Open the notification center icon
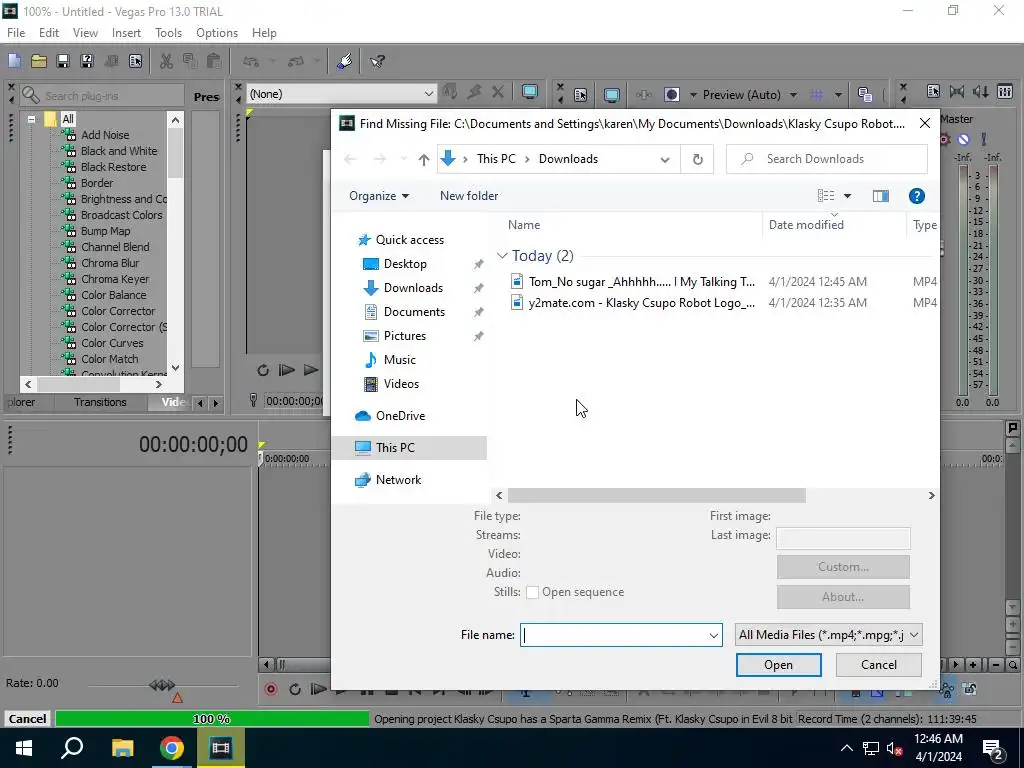Viewport: 1024px width, 768px height. pos(993,748)
